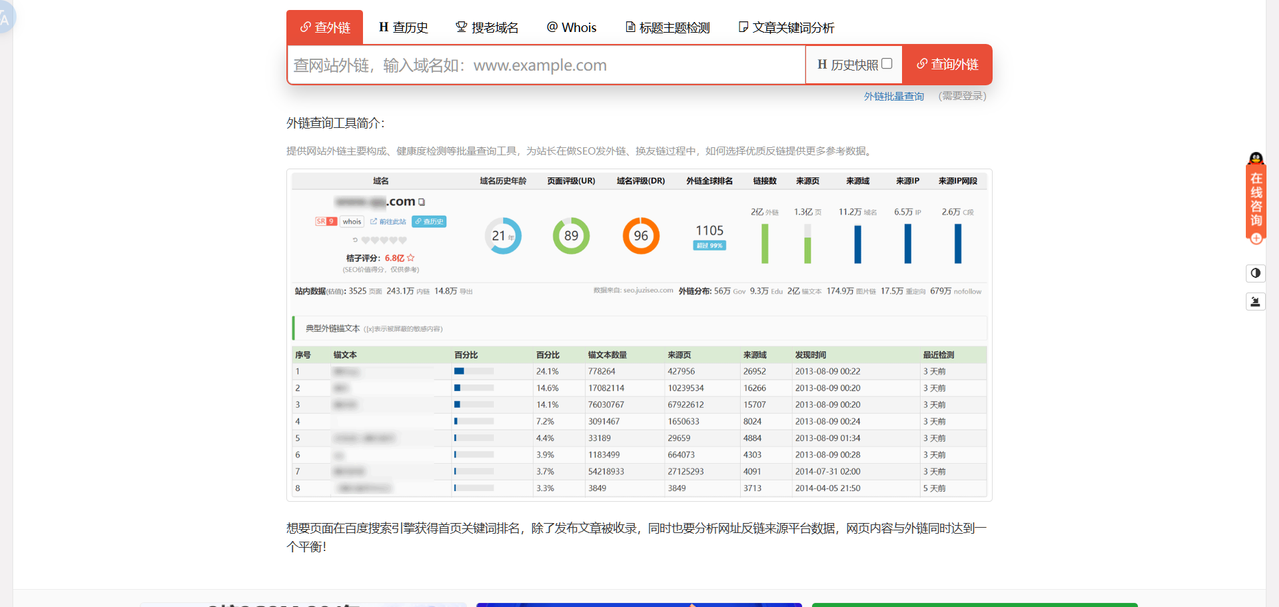Click the 在线咨询 side banner
The height and width of the screenshot is (607, 1279).
click(1256, 199)
